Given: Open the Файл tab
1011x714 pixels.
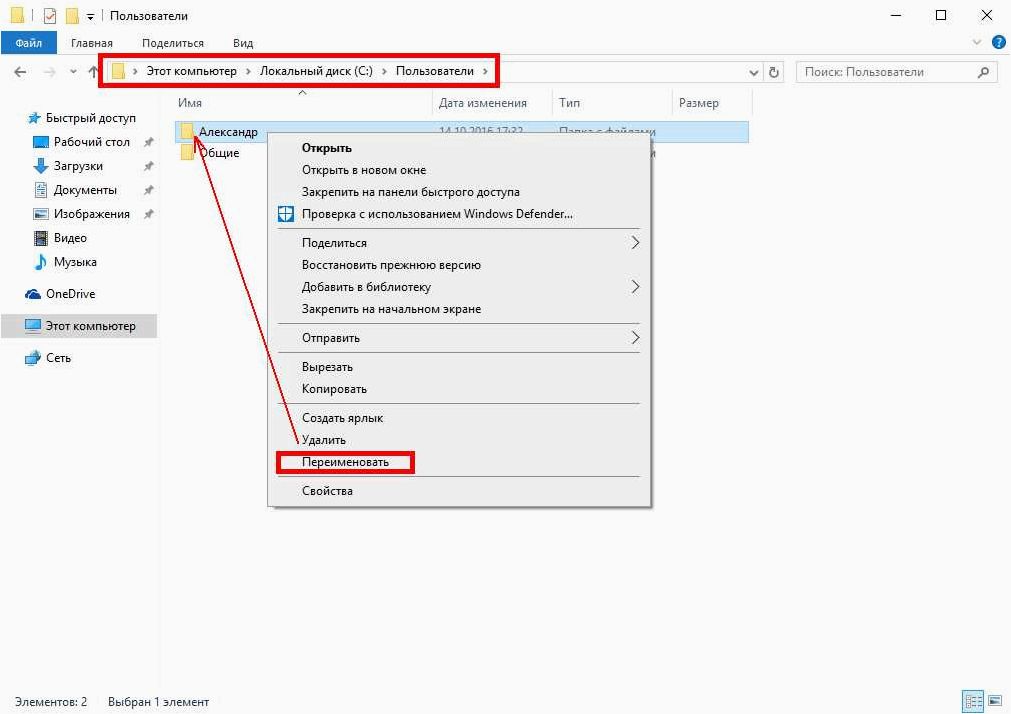Looking at the screenshot, I should pyautogui.click(x=29, y=43).
